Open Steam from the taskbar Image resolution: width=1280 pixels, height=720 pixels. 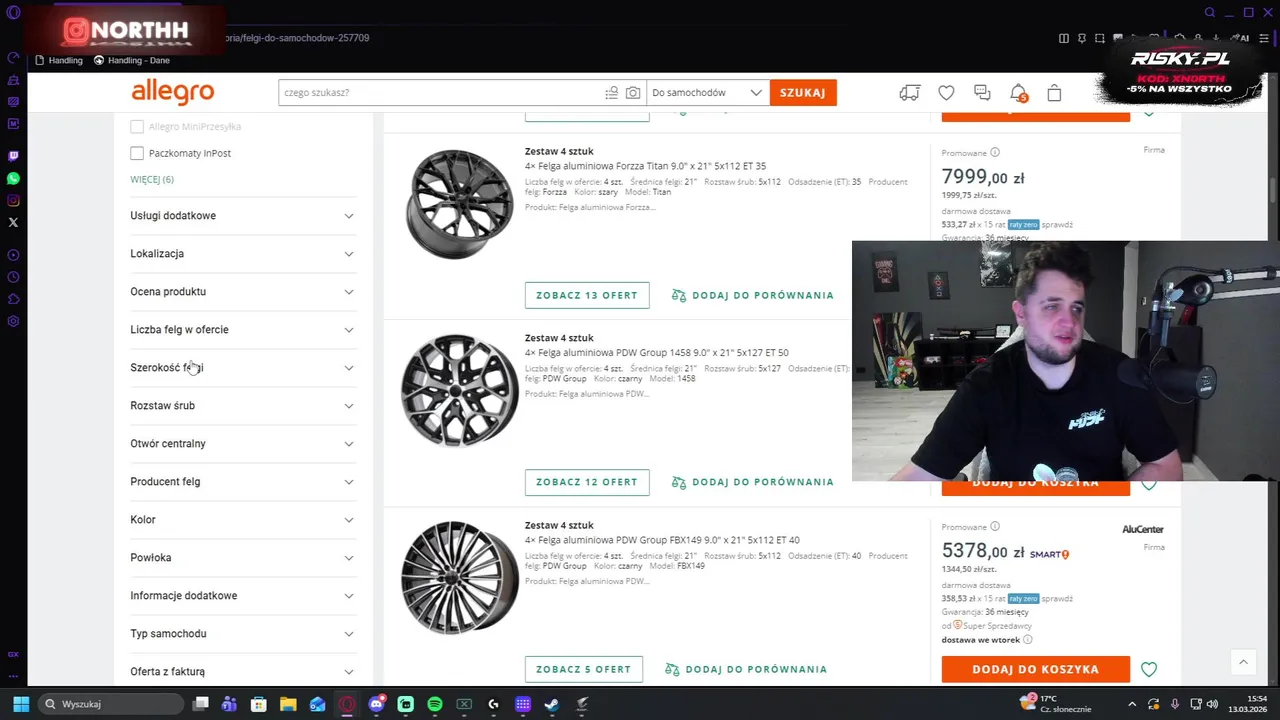552,704
